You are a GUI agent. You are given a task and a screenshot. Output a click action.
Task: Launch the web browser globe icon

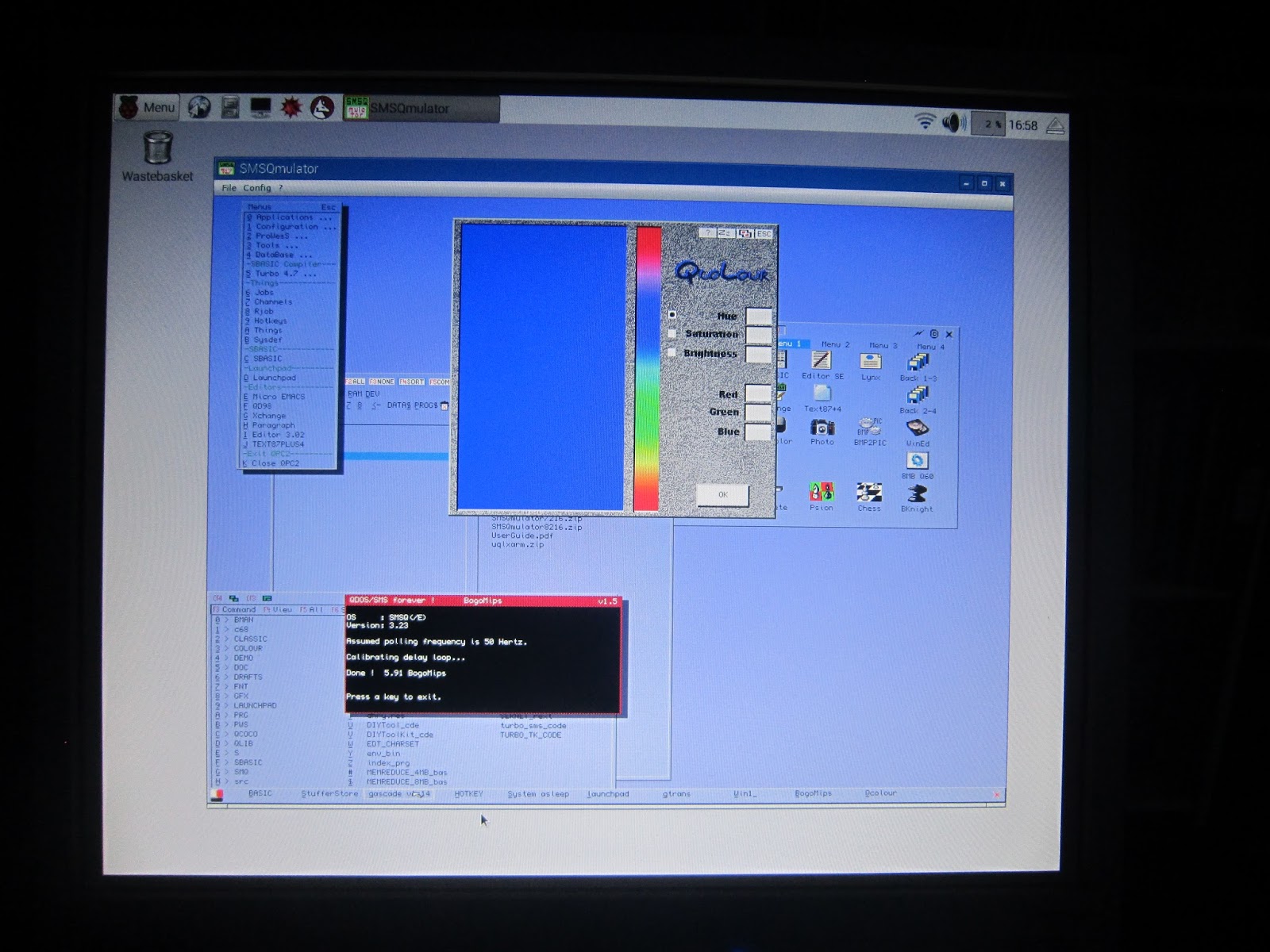199,107
